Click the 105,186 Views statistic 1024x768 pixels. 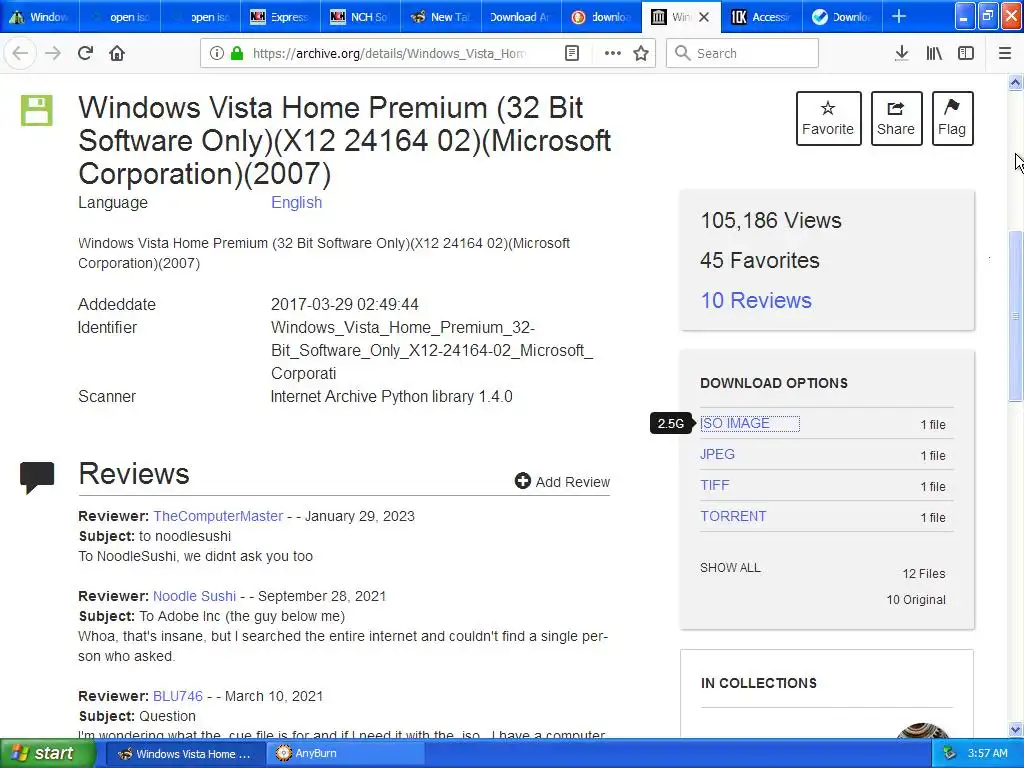click(771, 221)
